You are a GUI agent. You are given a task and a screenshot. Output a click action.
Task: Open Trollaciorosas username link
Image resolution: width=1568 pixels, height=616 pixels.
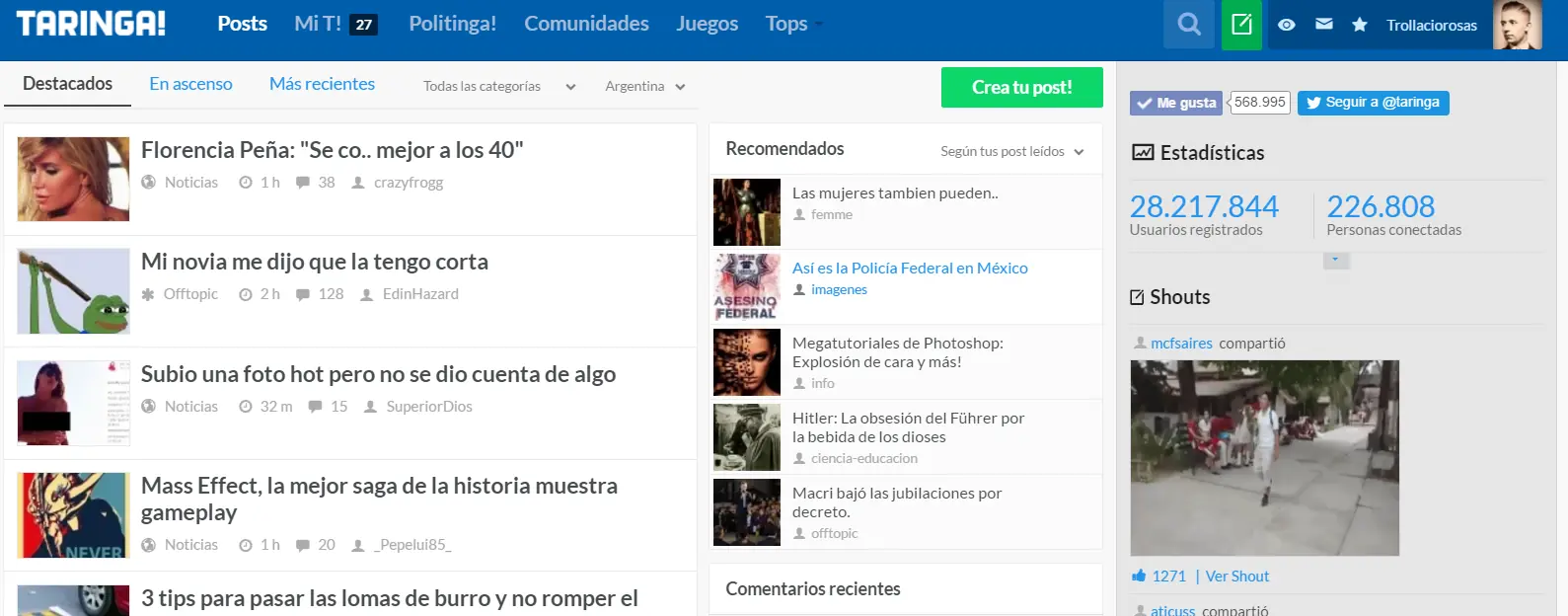point(1431,26)
